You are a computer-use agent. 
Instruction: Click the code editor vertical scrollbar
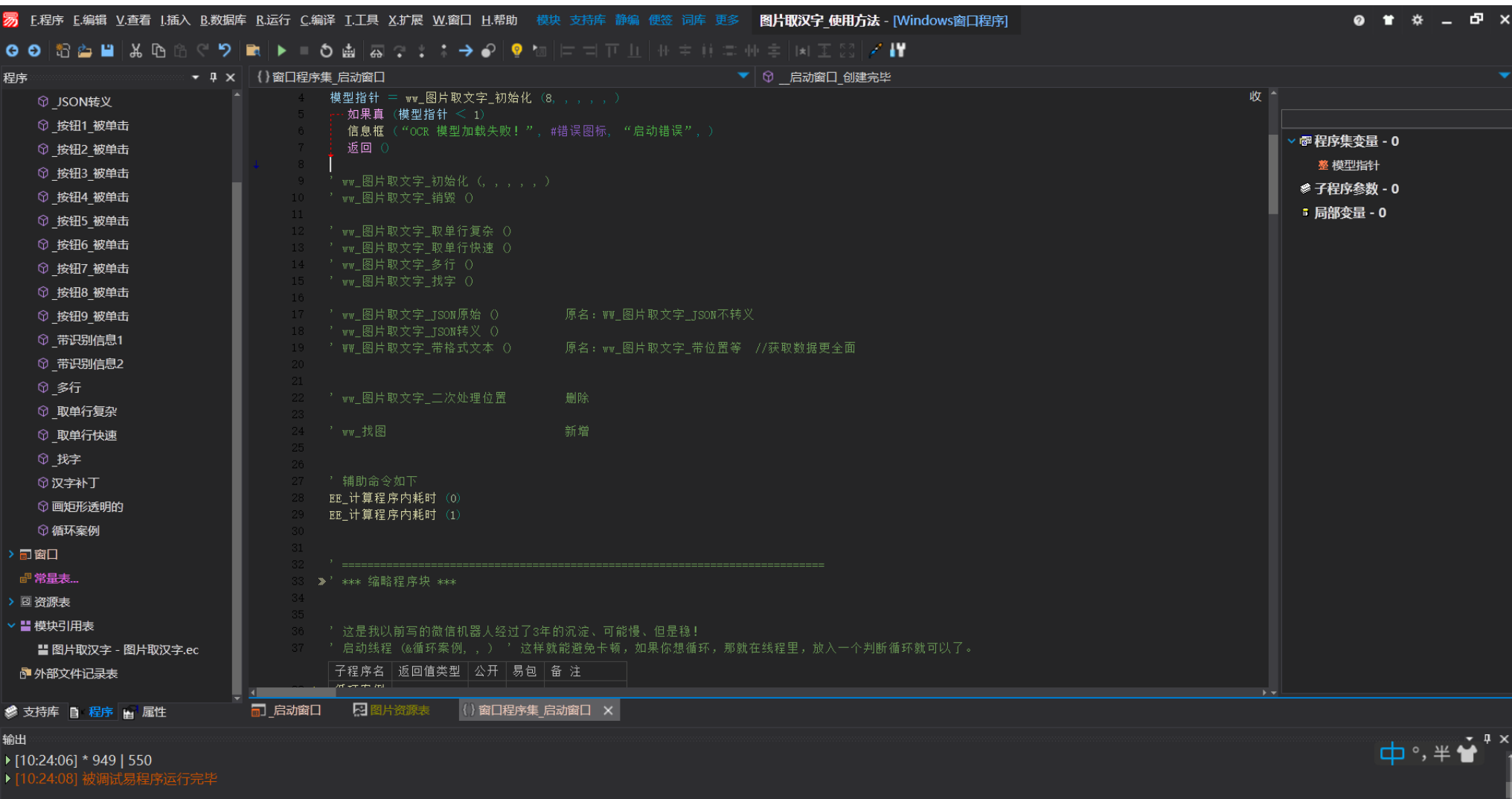point(1273,175)
